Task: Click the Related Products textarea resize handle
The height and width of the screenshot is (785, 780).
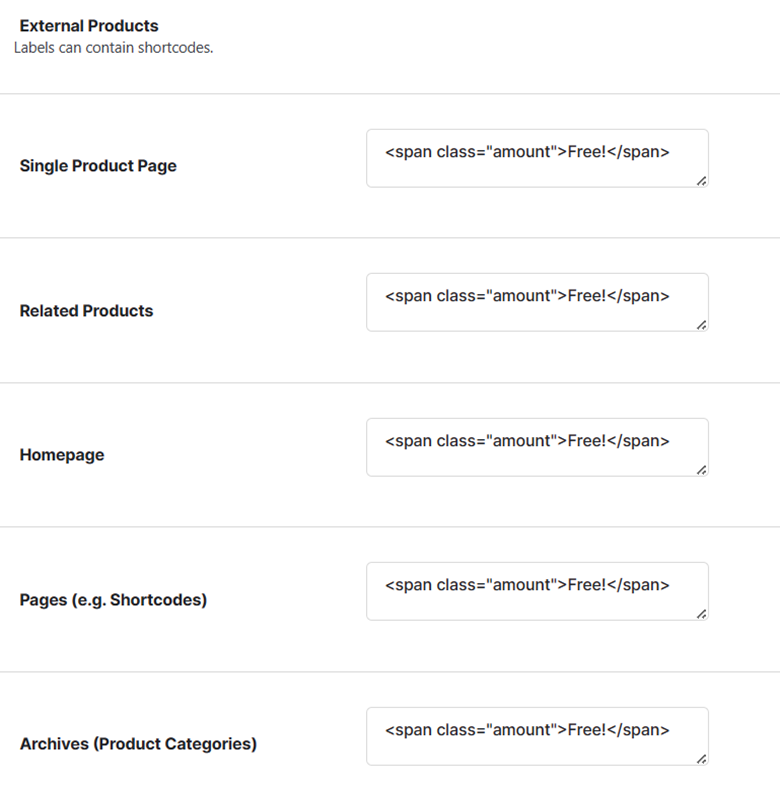Action: coord(701,325)
